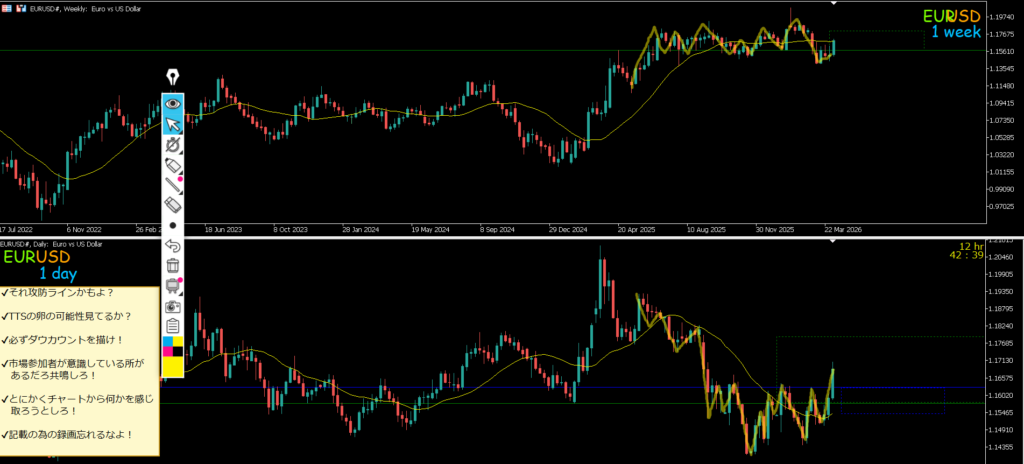Click the note line '必ずダウカウントを描け！'

(x=63, y=340)
